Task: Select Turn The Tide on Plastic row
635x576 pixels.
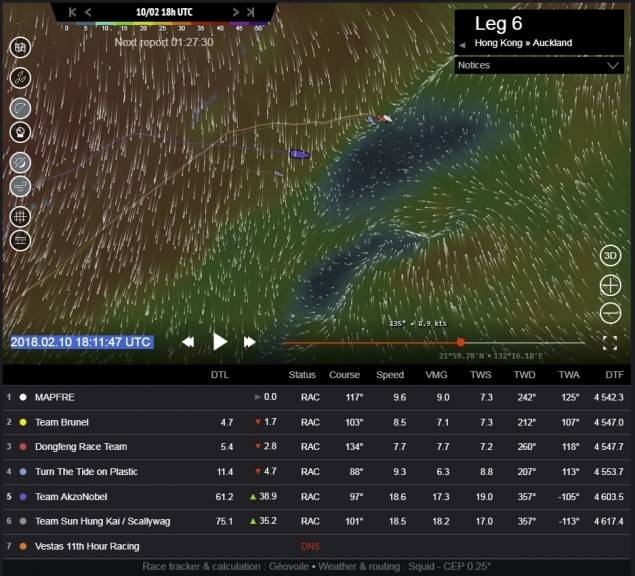Action: click(317, 472)
